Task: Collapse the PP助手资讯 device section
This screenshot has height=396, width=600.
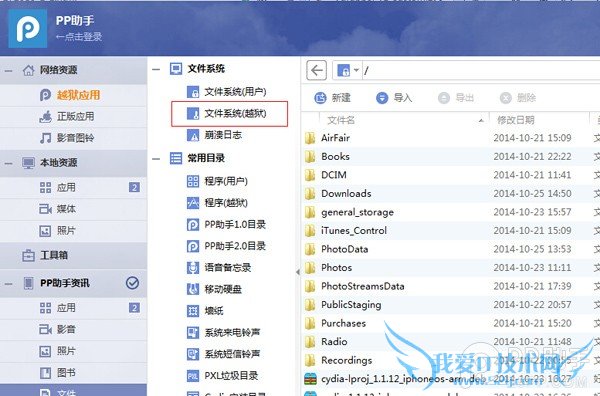Action: point(8,284)
